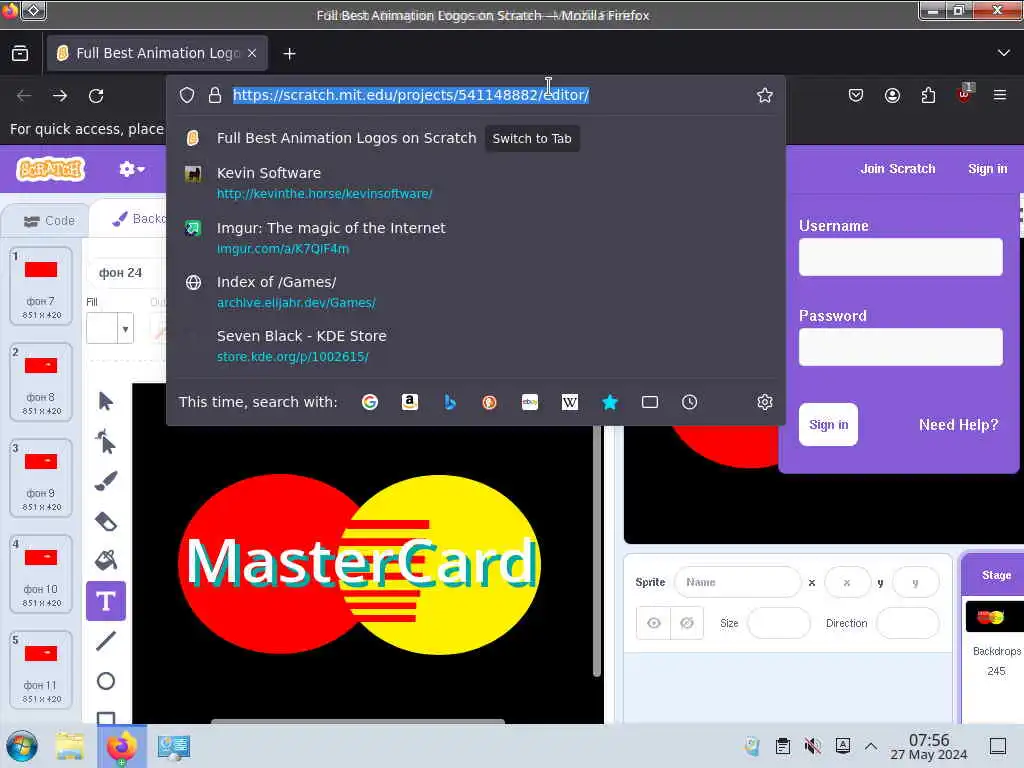Switch to the Backdrops tab
This screenshot has height=768, width=1024.
point(138,219)
